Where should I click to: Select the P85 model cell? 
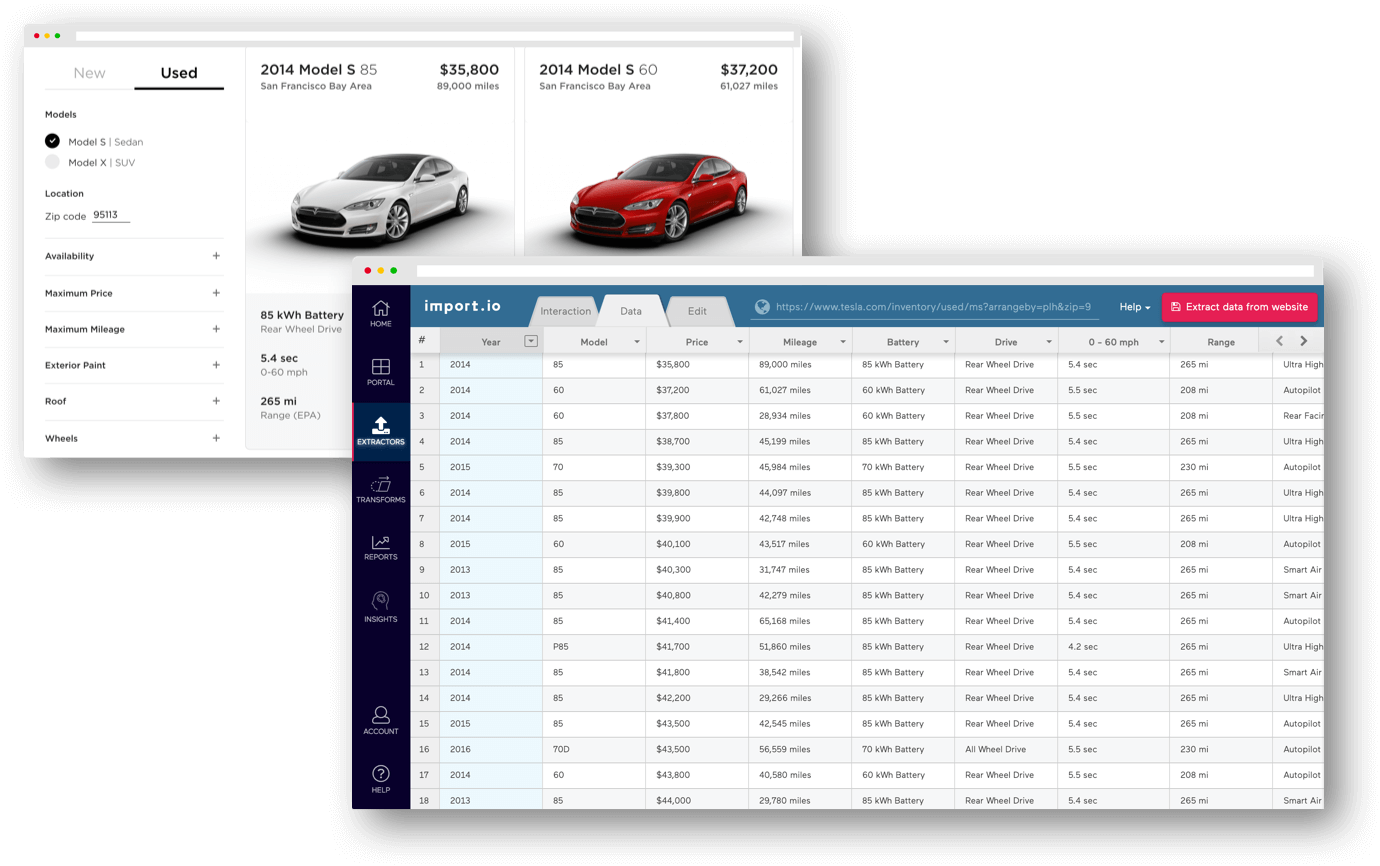(x=595, y=647)
